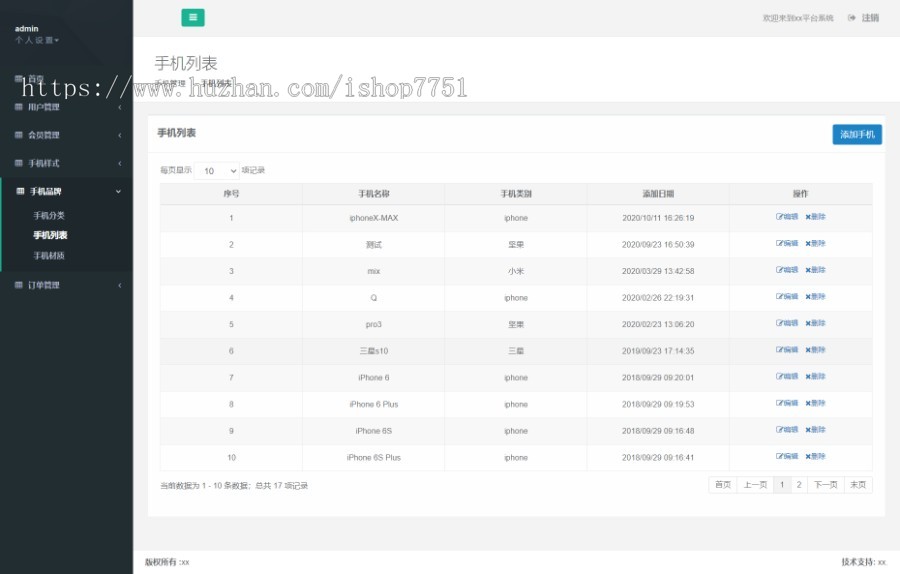The image size is (900, 574).
Task: Expand the 订单管理 menu chevron
Action: click(119, 285)
